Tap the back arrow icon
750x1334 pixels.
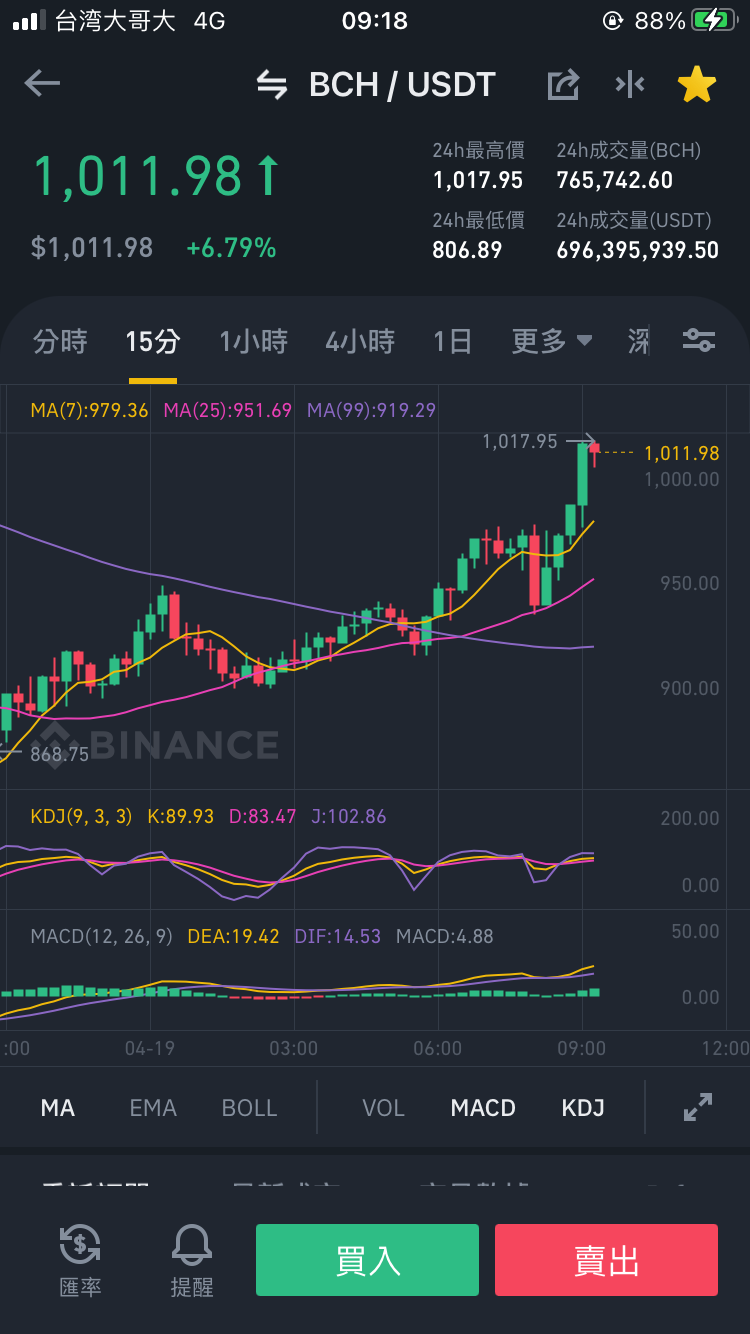pyautogui.click(x=42, y=84)
